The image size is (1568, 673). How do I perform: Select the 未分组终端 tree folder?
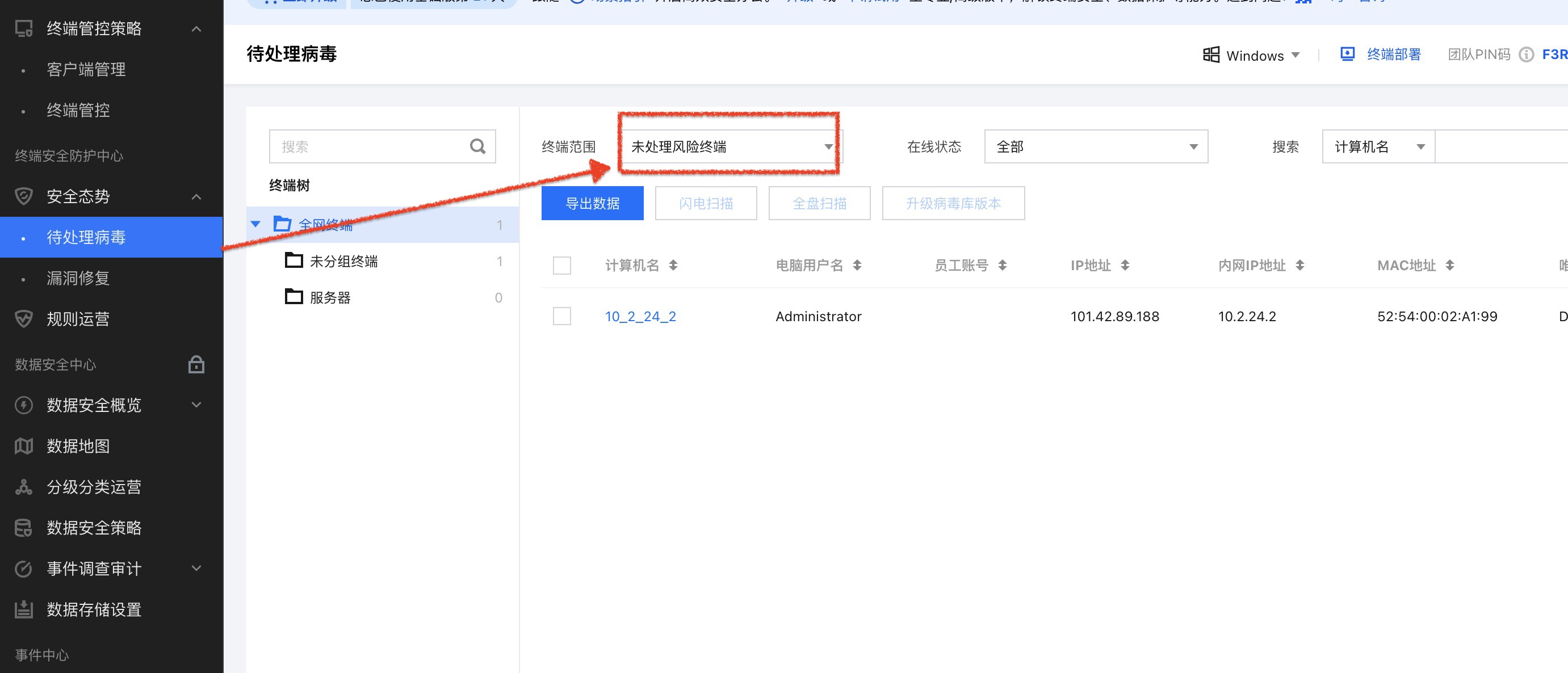tap(343, 261)
